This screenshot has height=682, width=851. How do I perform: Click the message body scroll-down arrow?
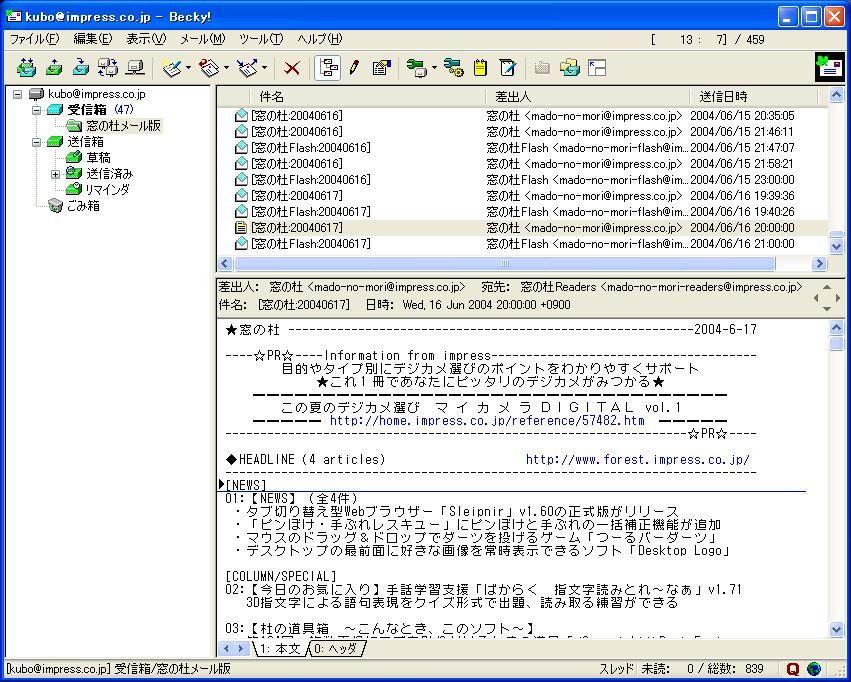tap(836, 629)
